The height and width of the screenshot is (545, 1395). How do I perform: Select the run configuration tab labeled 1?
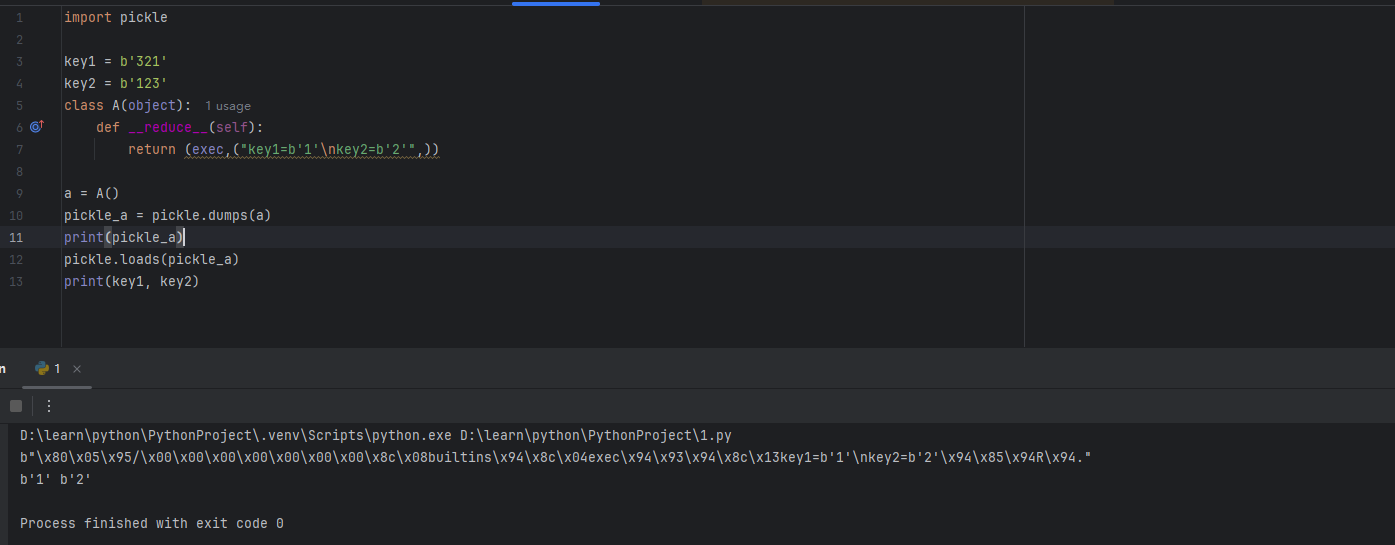(x=57, y=368)
